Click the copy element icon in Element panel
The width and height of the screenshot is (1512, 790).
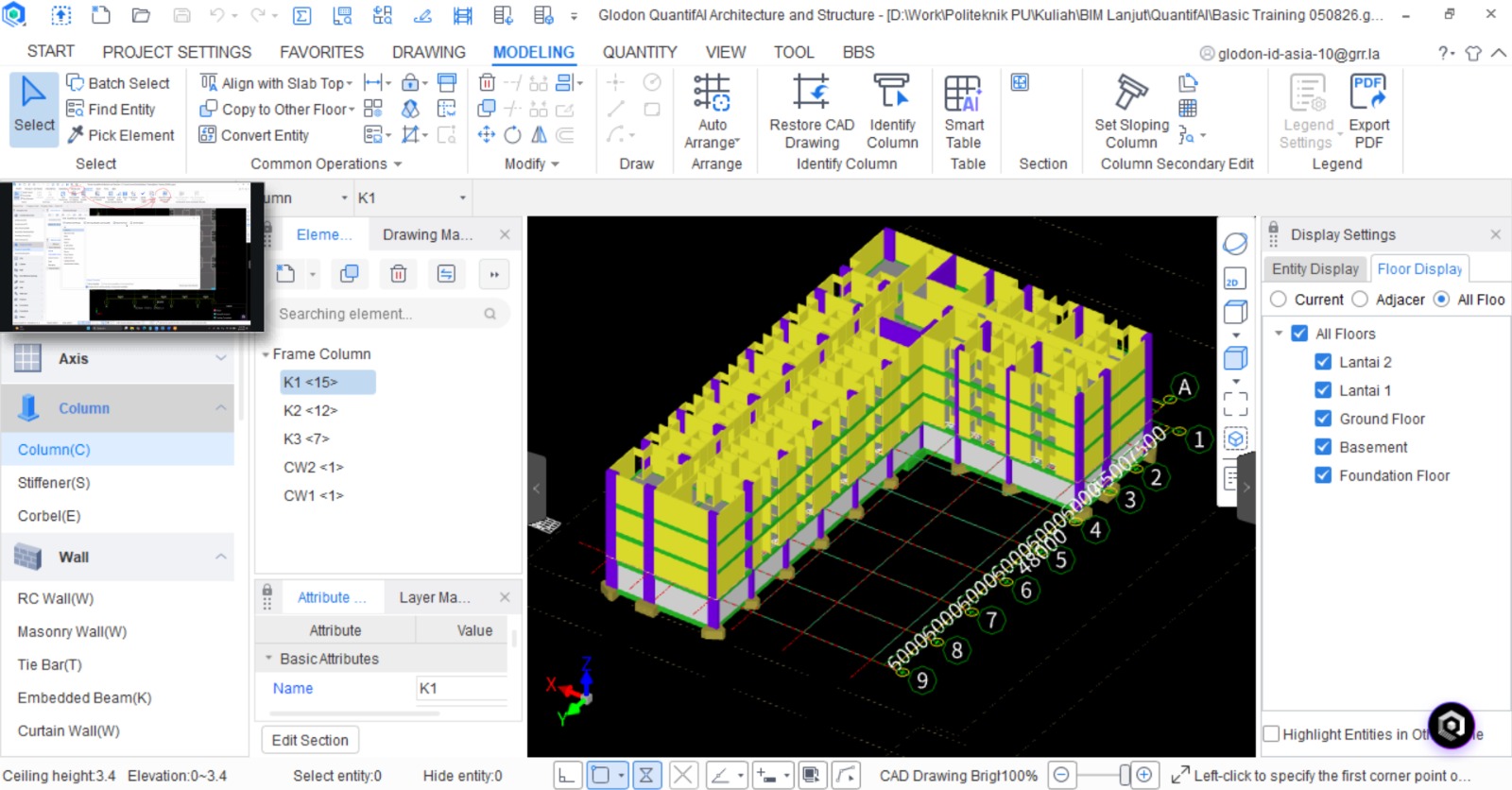(350, 274)
